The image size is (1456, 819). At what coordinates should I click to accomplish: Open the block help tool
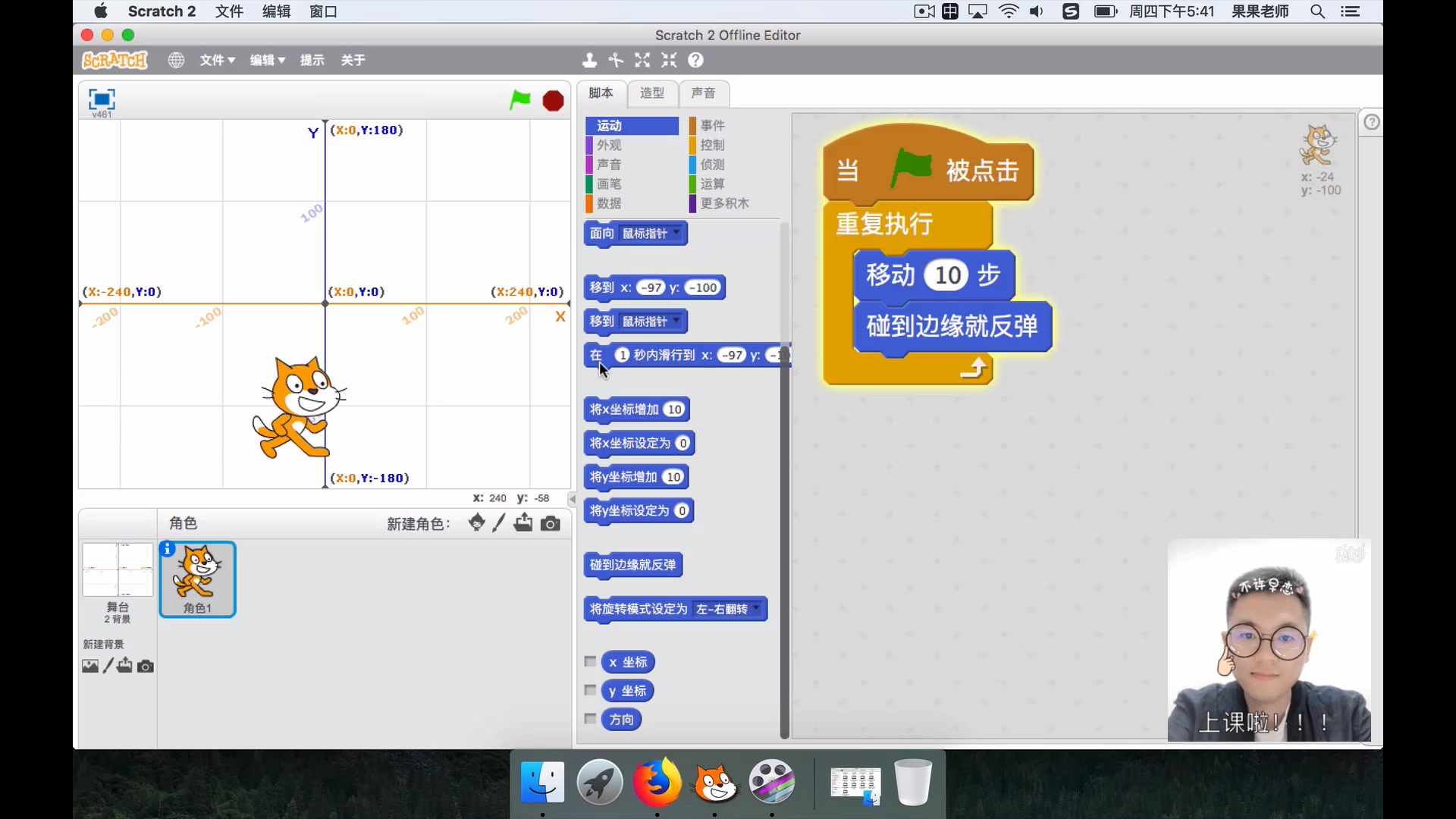tap(695, 60)
